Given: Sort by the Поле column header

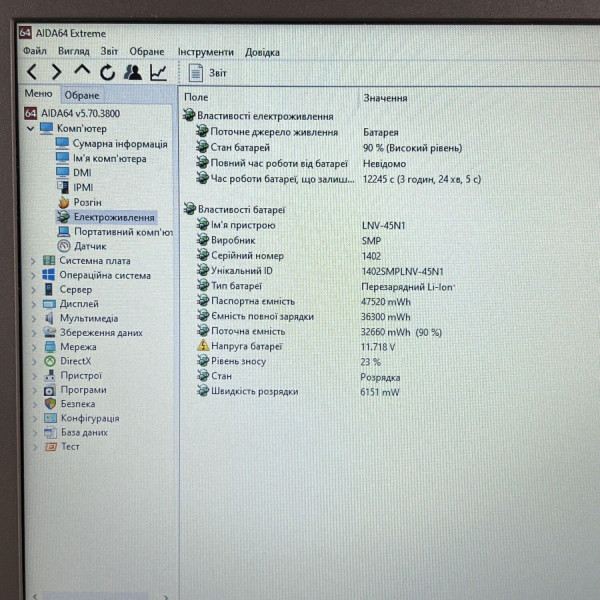Looking at the screenshot, I should click(196, 97).
